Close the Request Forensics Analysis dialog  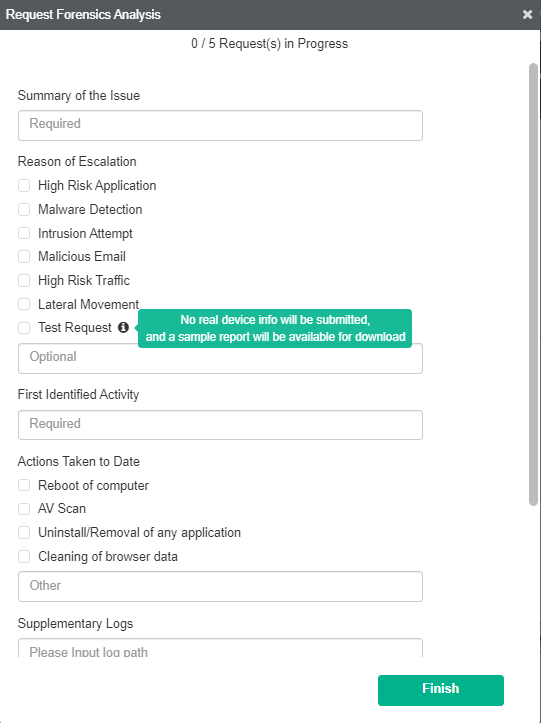528,15
